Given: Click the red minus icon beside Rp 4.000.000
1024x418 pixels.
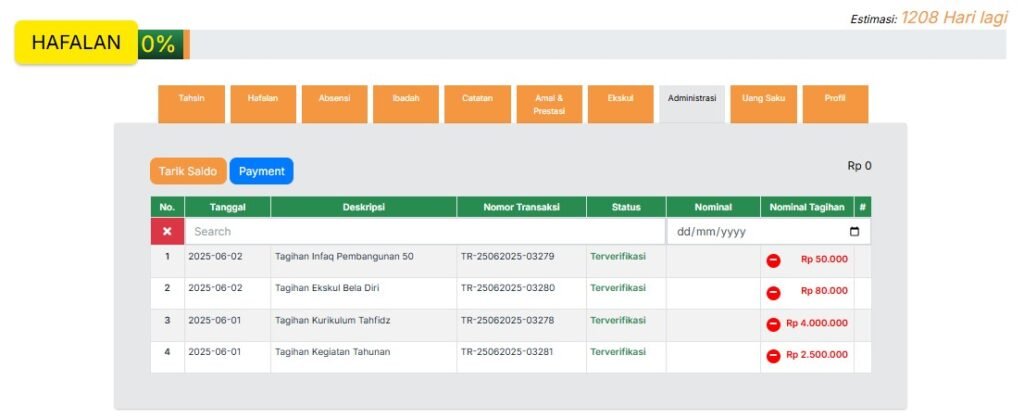Looking at the screenshot, I should point(773,324).
